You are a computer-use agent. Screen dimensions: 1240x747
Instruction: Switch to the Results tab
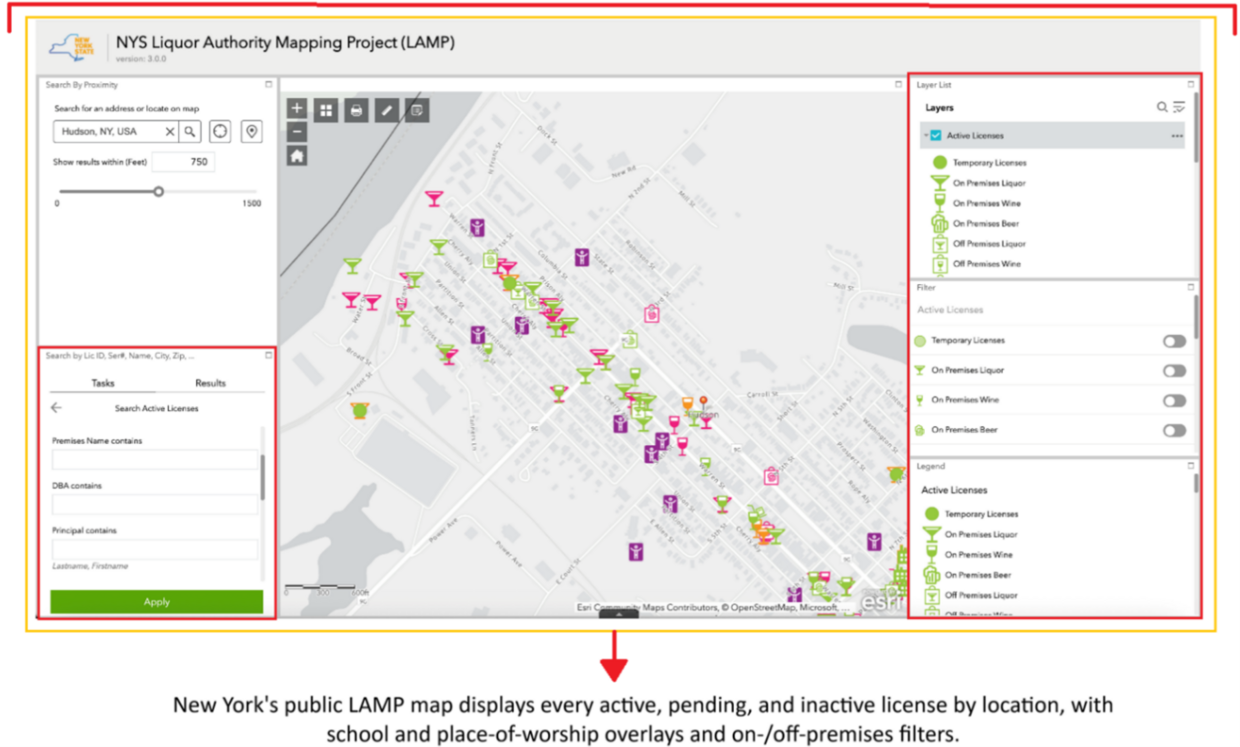[x=210, y=383]
